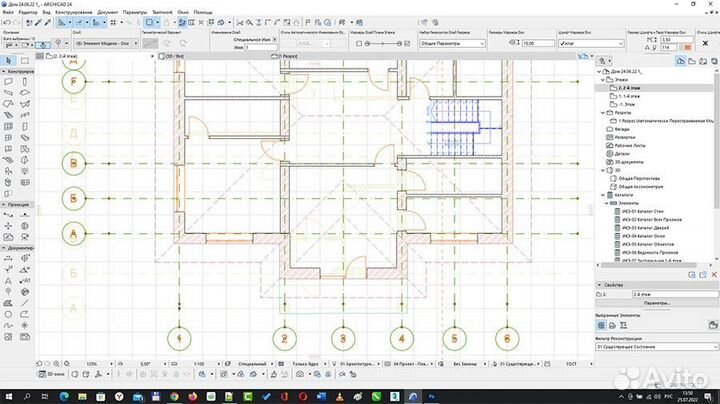
Task: Open the Windows Start menu
Action: click(x=7, y=396)
